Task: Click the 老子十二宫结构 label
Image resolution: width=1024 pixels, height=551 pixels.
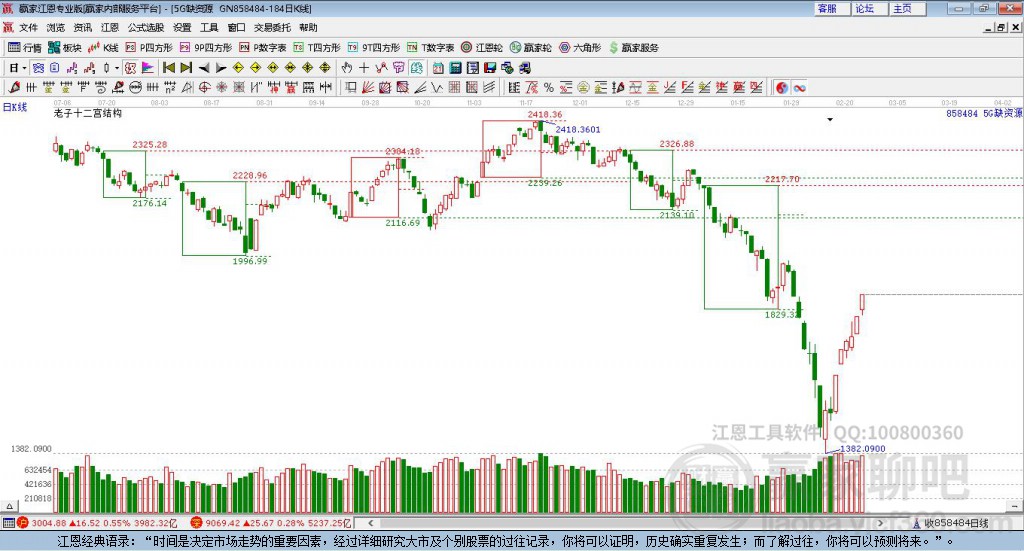Action: [x=88, y=113]
